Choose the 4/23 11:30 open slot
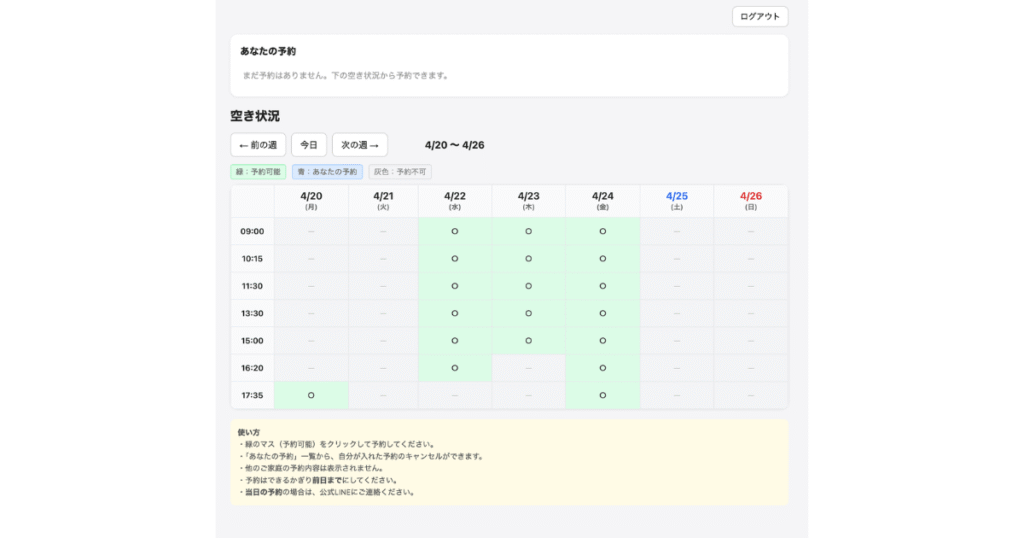 (x=529, y=286)
